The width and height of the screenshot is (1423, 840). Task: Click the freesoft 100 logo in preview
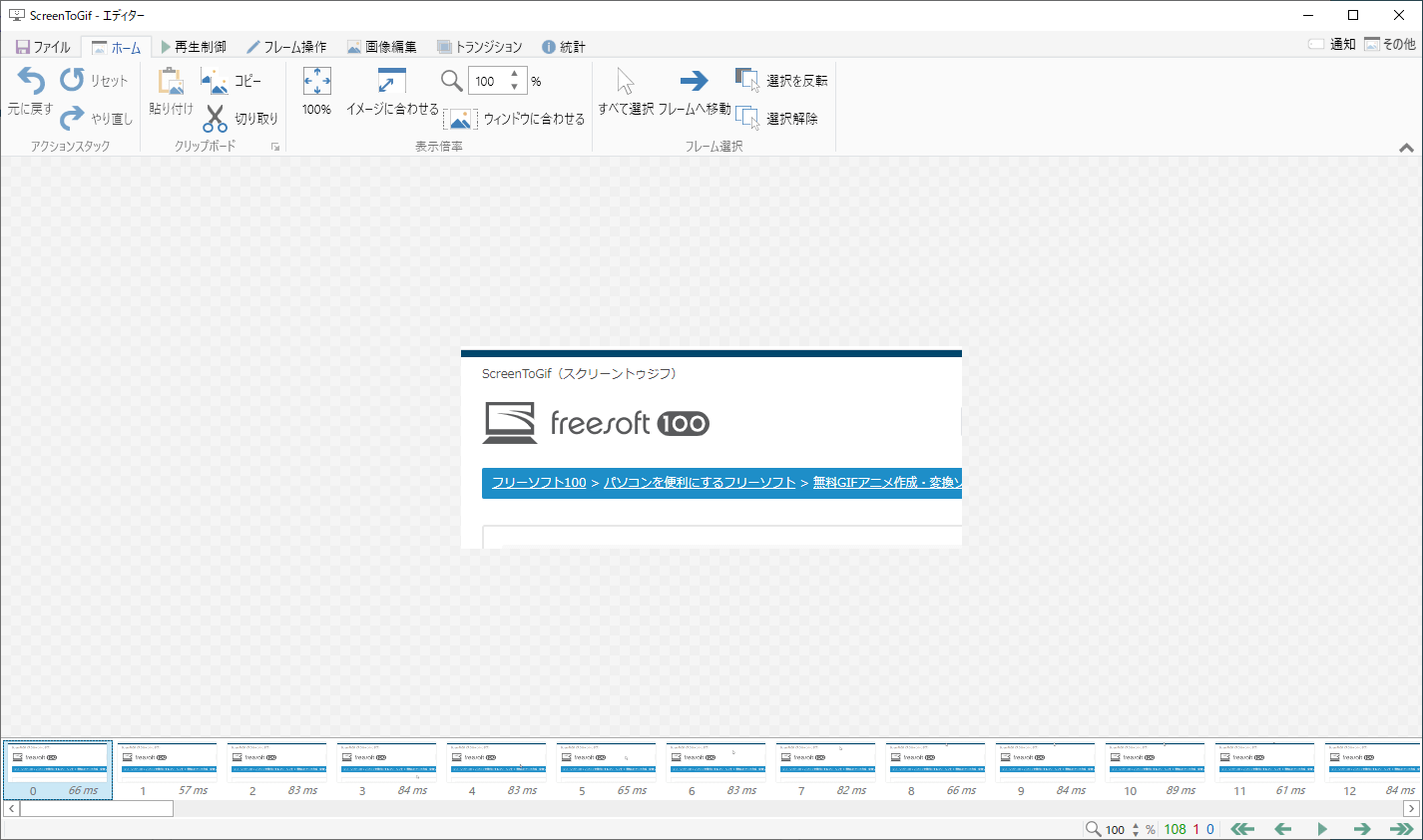point(596,423)
